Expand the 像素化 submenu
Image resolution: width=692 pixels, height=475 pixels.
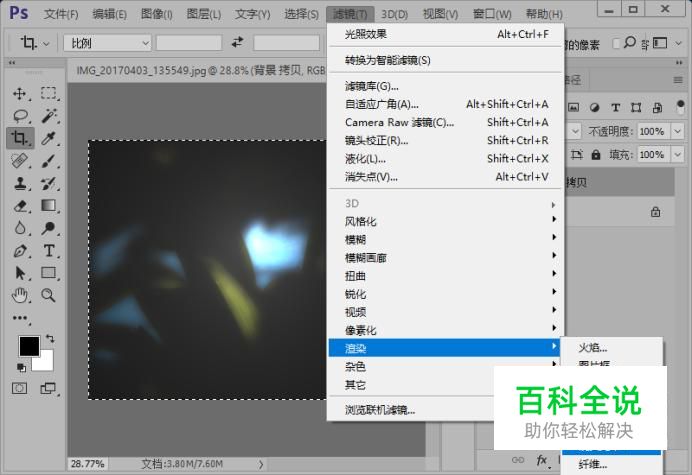(446, 330)
